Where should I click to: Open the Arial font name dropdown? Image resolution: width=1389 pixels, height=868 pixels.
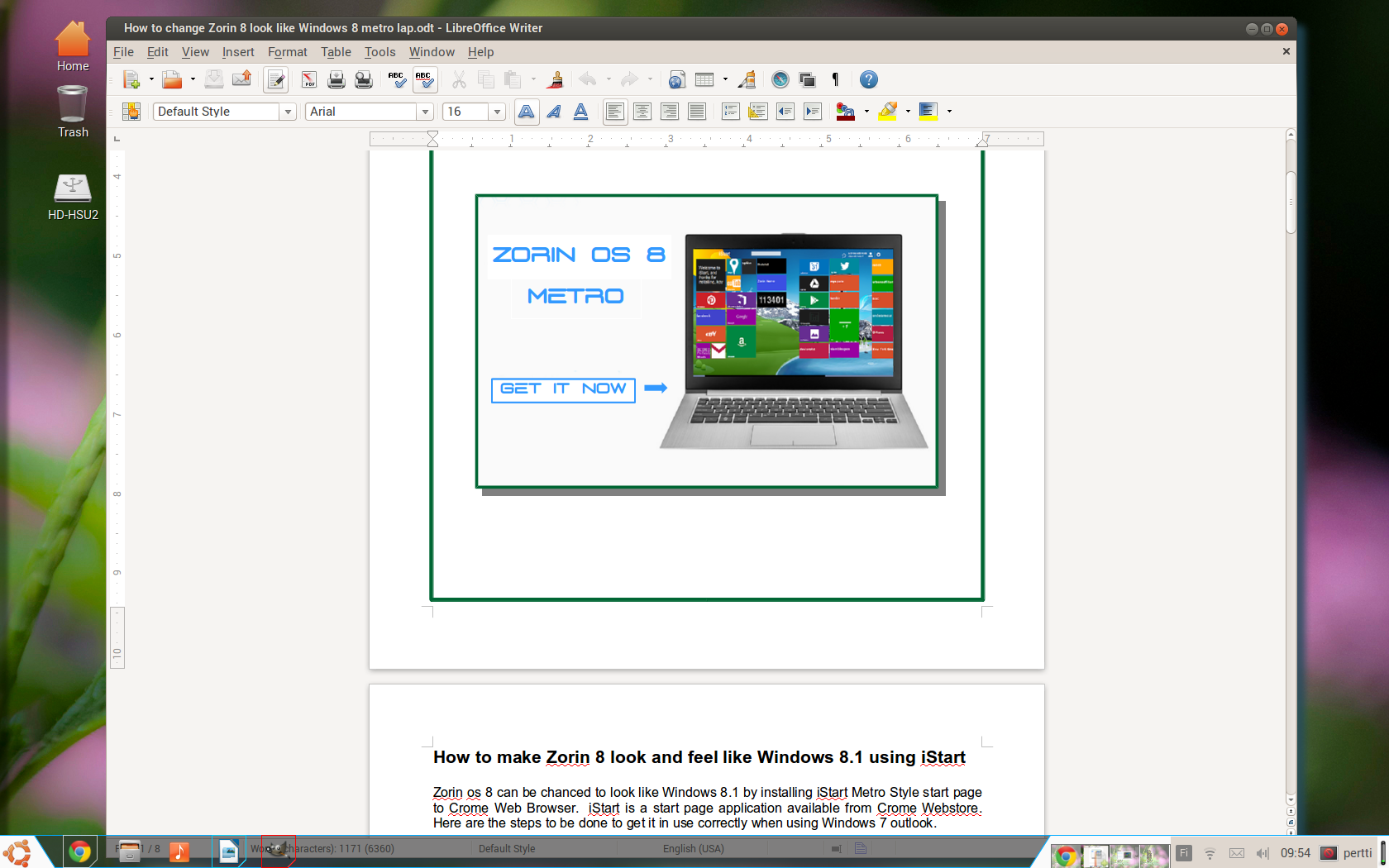(425, 112)
